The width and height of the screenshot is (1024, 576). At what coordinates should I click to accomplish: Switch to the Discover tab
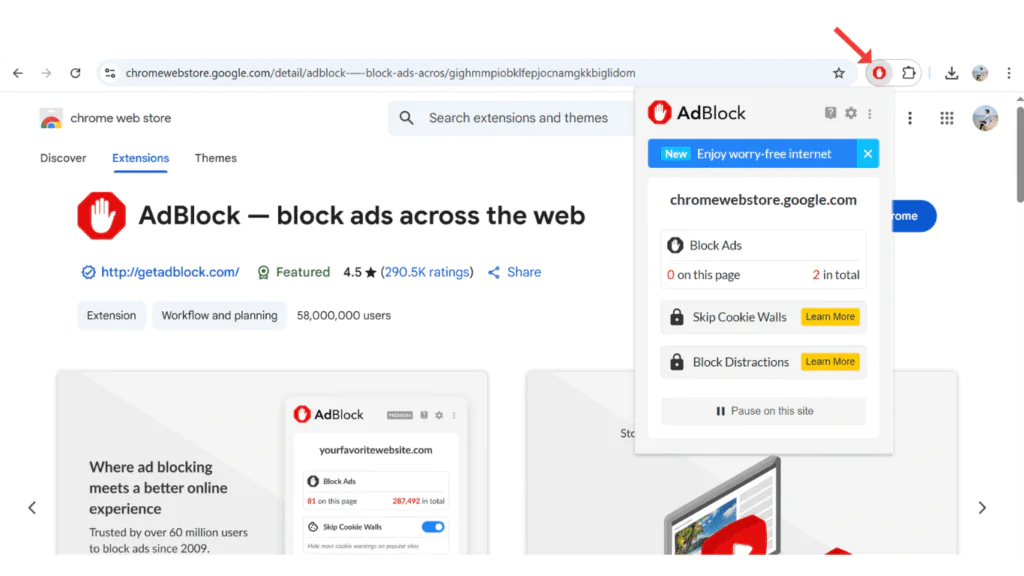tap(63, 158)
